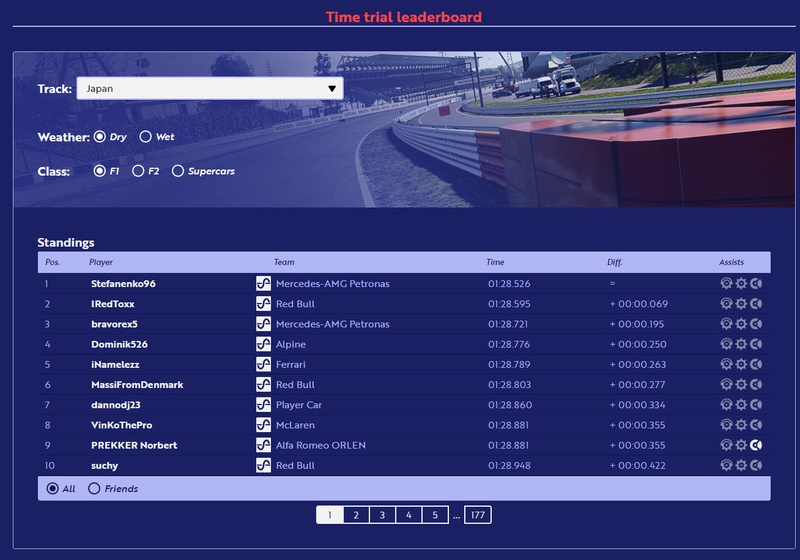
Task: Click player name bravorex5
Action: (114, 324)
